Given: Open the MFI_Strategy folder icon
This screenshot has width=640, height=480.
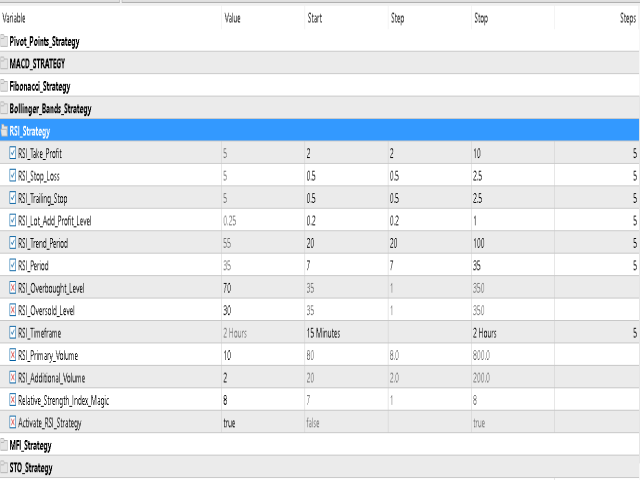Looking at the screenshot, I should click(x=4, y=445).
